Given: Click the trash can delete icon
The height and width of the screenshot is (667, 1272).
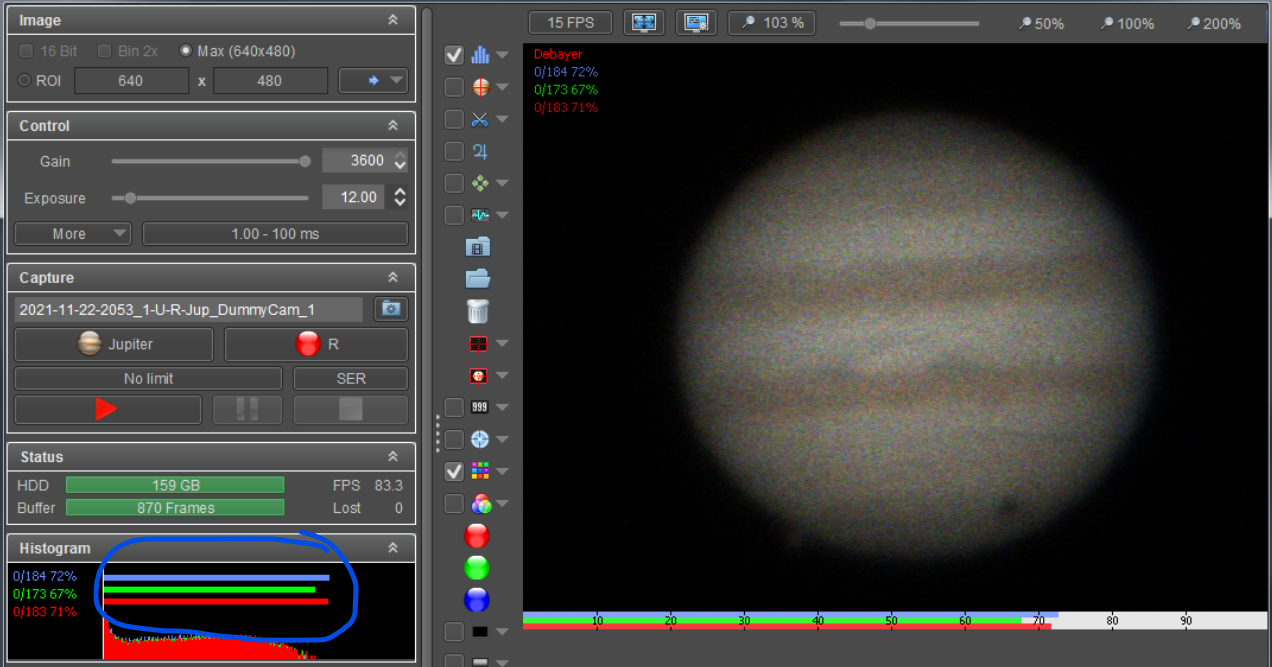Looking at the screenshot, I should pyautogui.click(x=478, y=310).
